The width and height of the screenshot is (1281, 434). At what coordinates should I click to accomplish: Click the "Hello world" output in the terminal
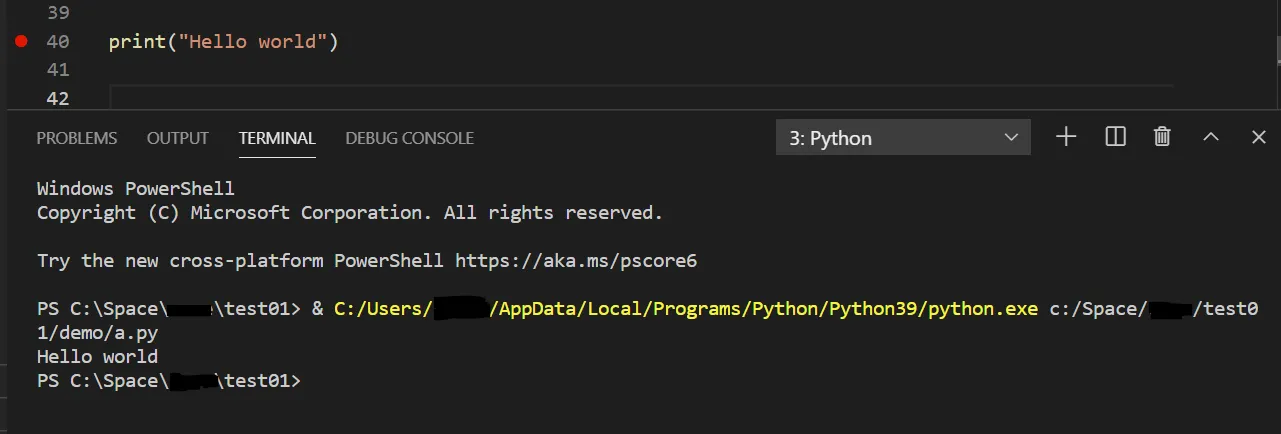(97, 357)
